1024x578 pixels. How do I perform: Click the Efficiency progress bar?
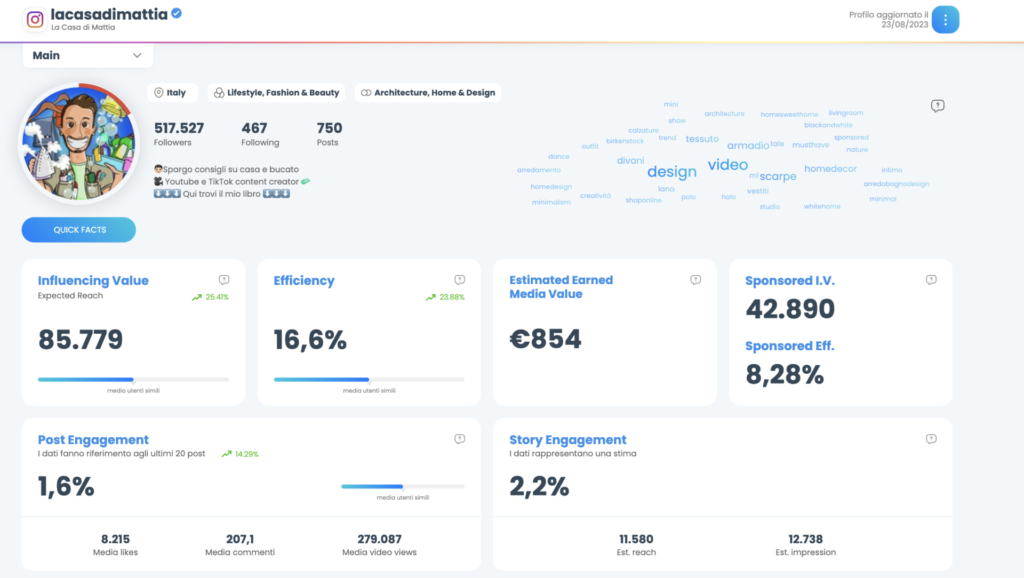(369, 379)
